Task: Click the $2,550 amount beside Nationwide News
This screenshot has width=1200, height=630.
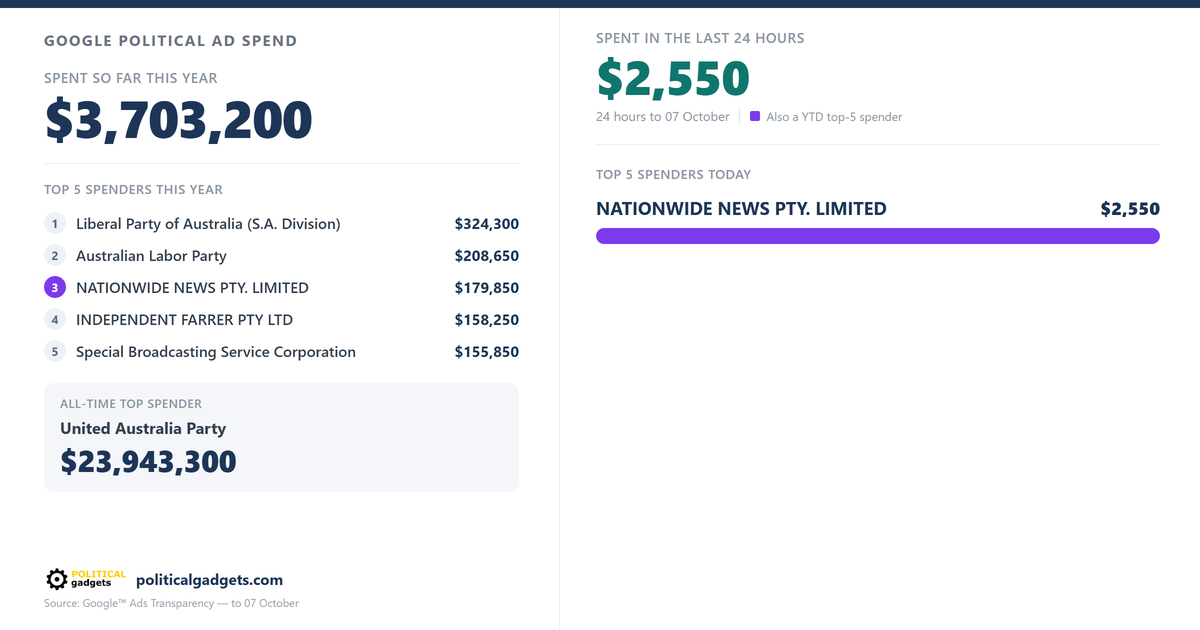Action: [1130, 209]
